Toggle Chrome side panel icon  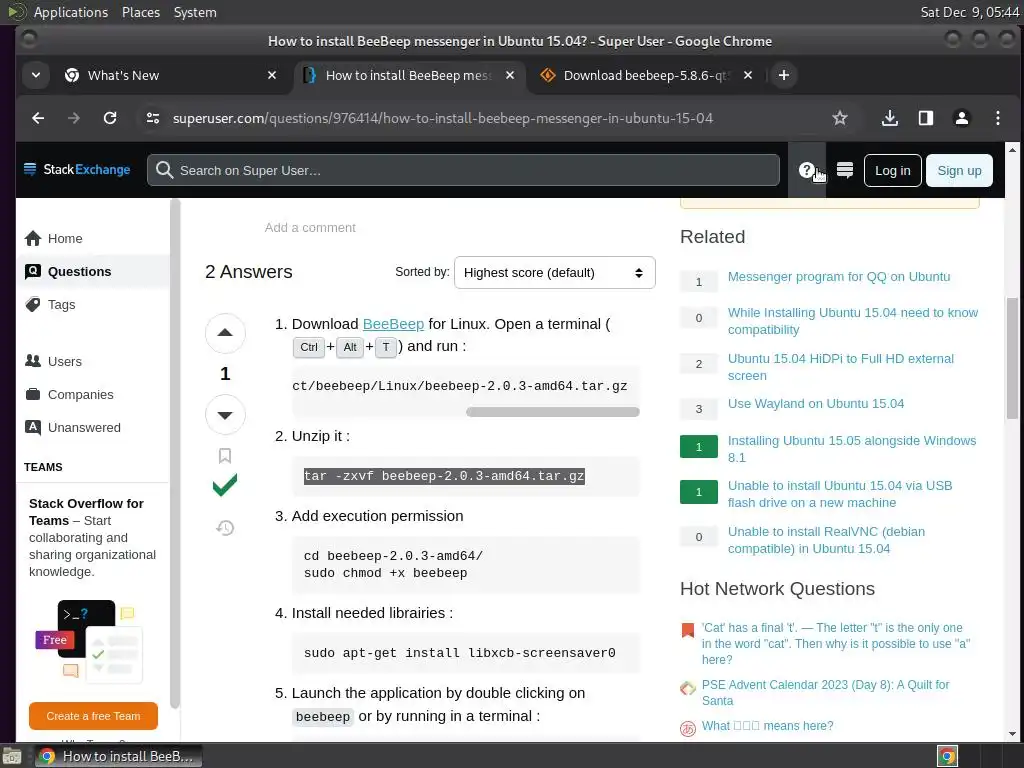click(x=925, y=118)
